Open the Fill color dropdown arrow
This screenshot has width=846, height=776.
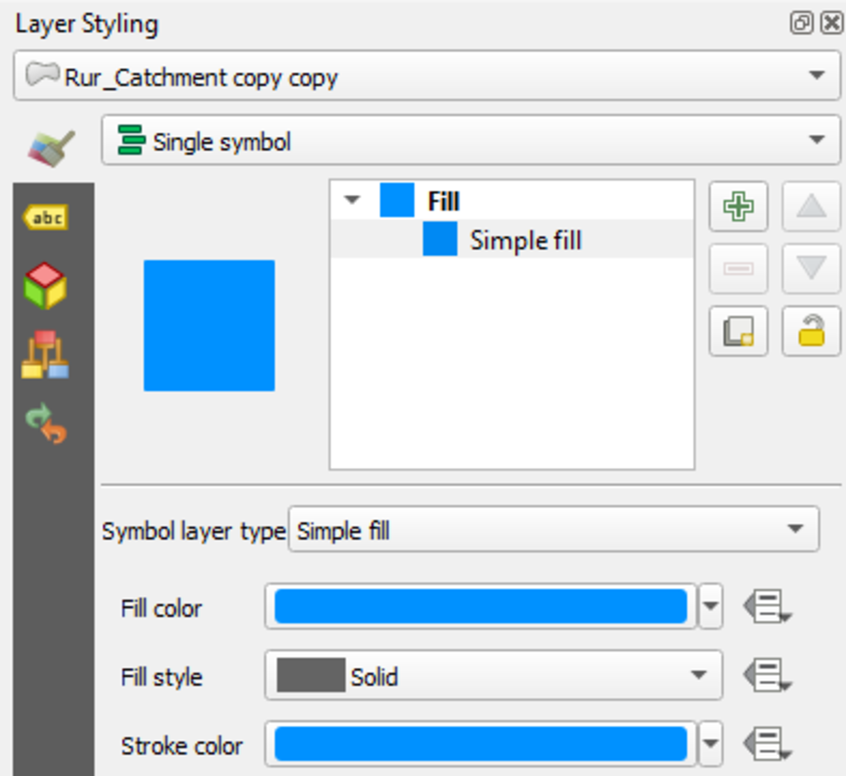click(x=711, y=607)
